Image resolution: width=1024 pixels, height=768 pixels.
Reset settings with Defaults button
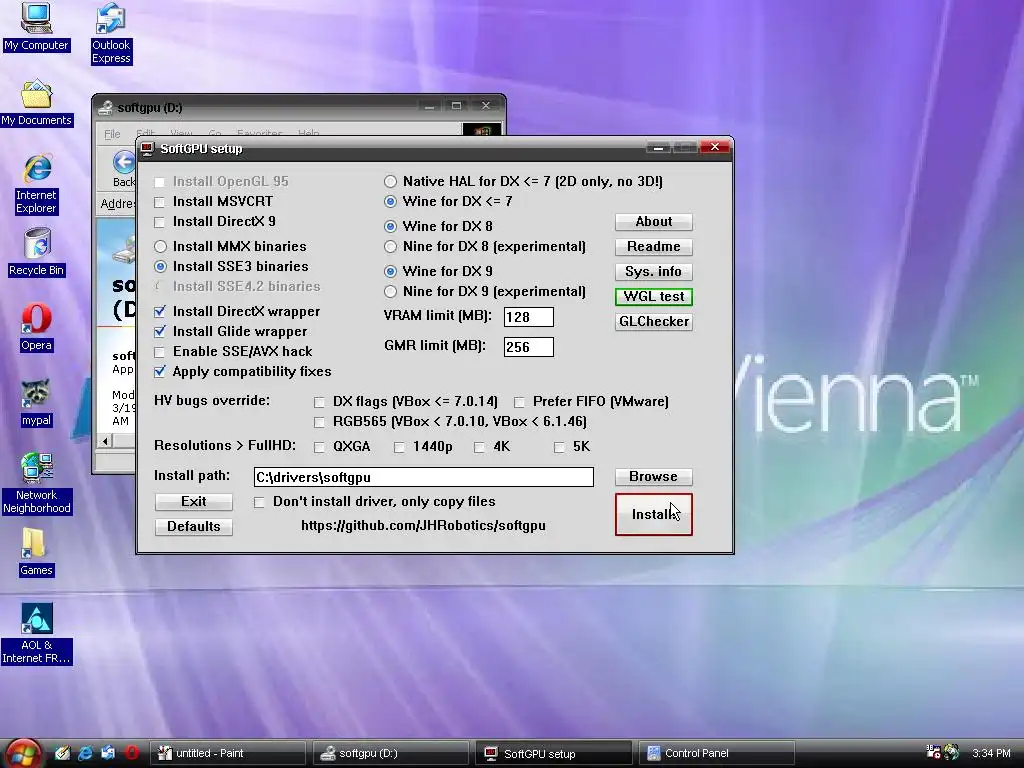click(x=194, y=526)
